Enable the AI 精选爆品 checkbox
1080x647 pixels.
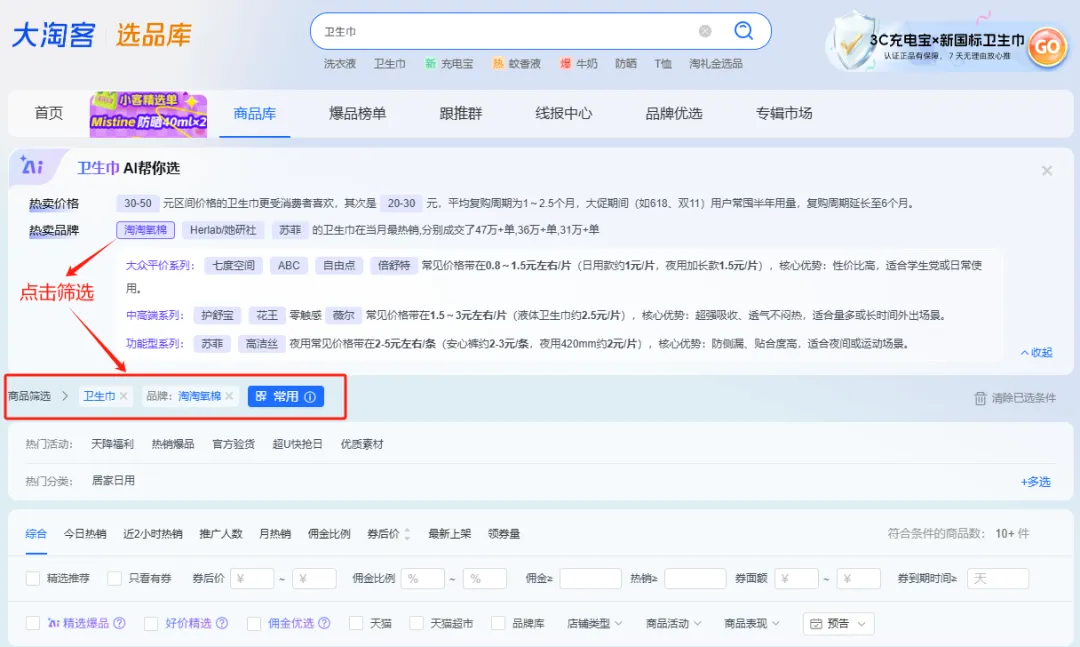click(x=32, y=623)
